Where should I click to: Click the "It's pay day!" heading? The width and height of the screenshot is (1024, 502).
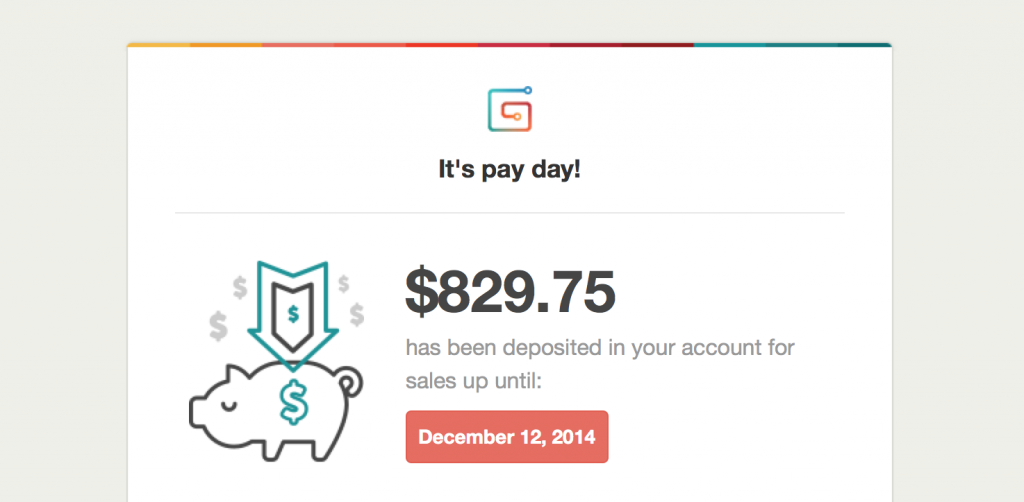(509, 170)
